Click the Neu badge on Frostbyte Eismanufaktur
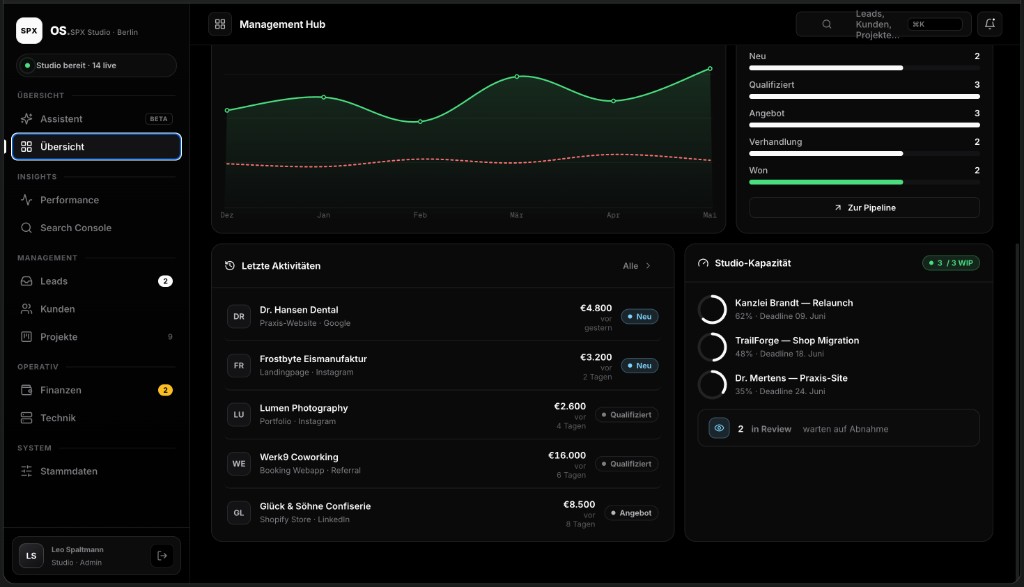This screenshot has width=1024, height=587. pos(639,366)
